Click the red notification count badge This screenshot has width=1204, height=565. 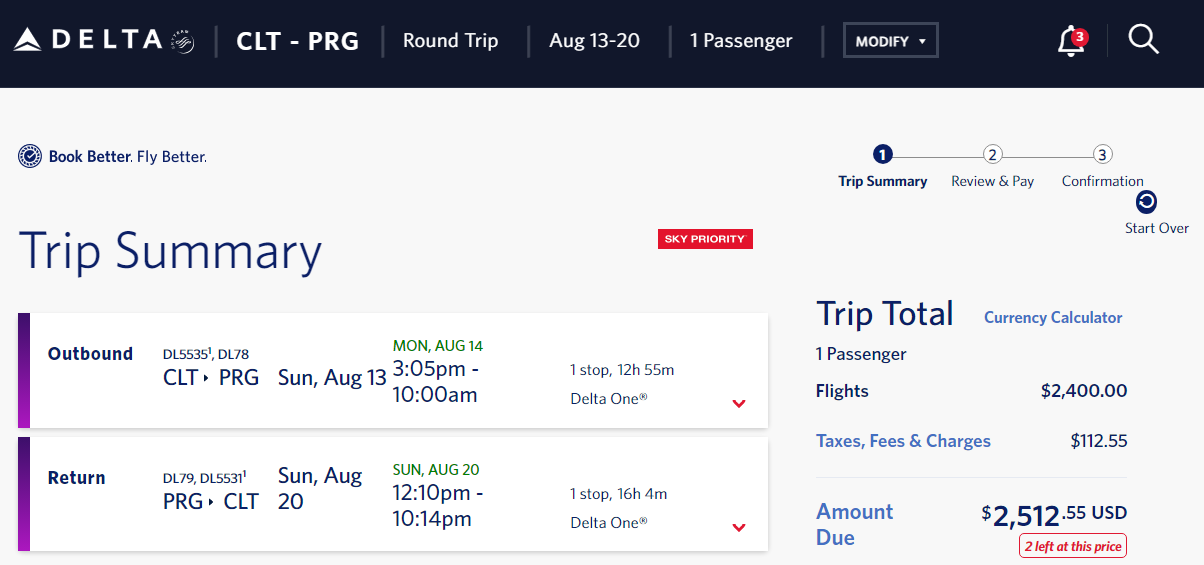pos(1079,37)
